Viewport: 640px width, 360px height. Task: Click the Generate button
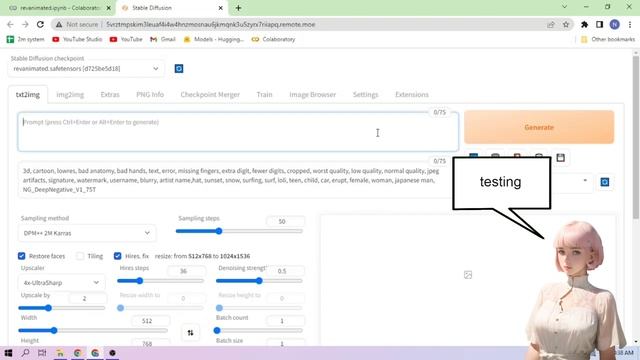tap(539, 127)
